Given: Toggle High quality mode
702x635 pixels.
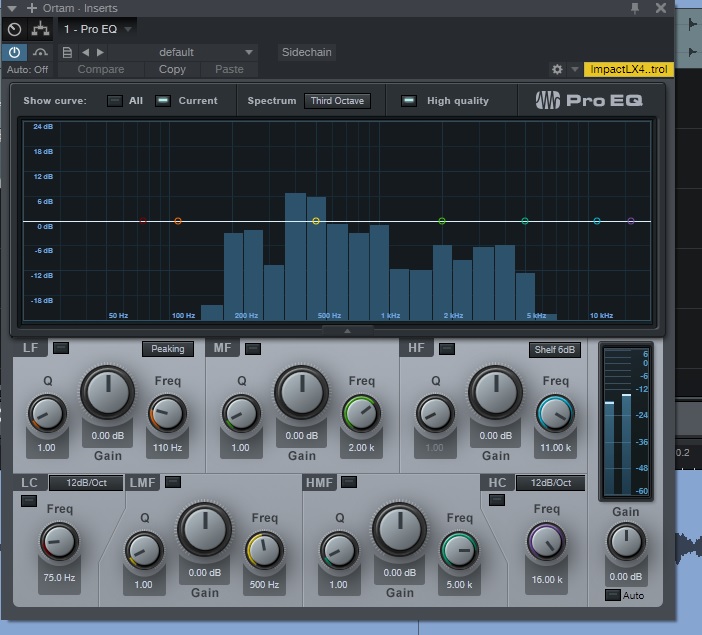Looking at the screenshot, I should (408, 101).
